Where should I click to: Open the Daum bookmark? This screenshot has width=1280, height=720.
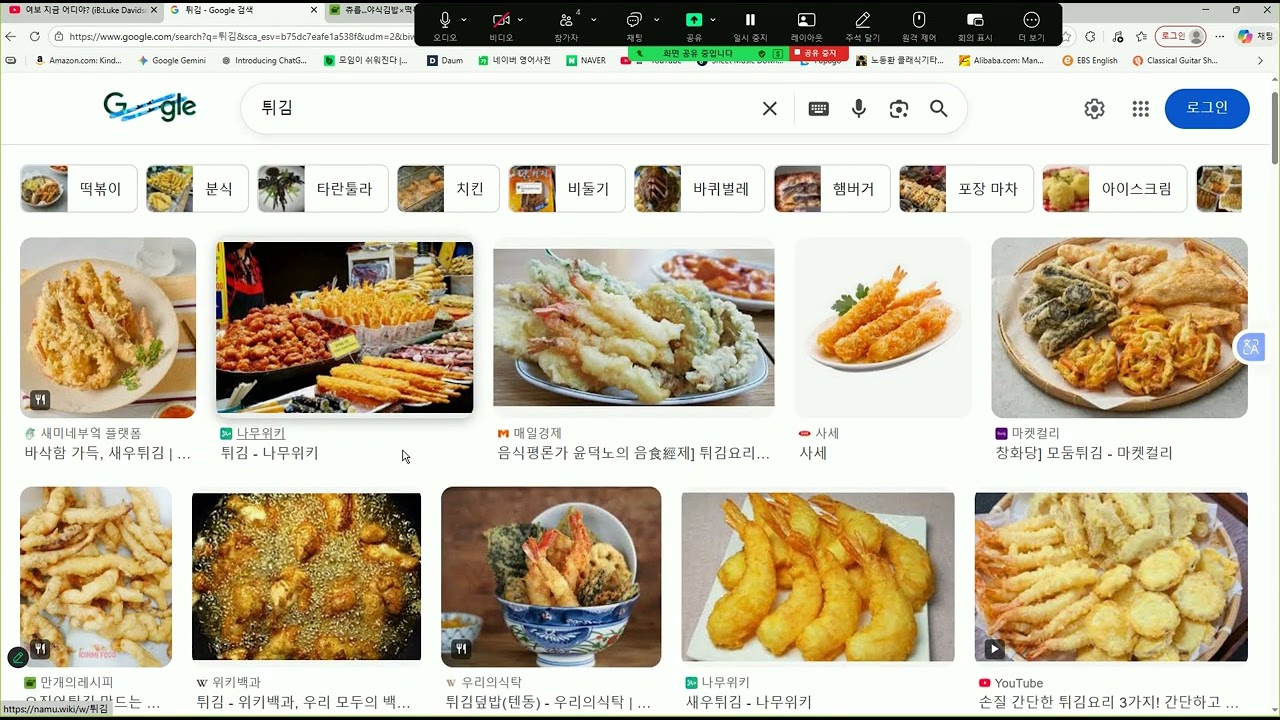[445, 60]
